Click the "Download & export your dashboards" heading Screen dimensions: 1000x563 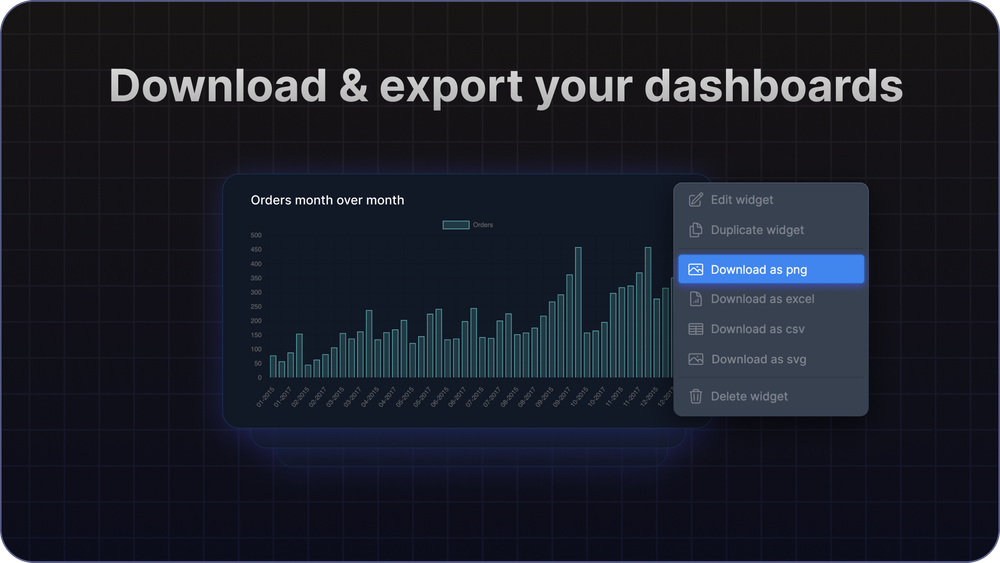click(506, 86)
